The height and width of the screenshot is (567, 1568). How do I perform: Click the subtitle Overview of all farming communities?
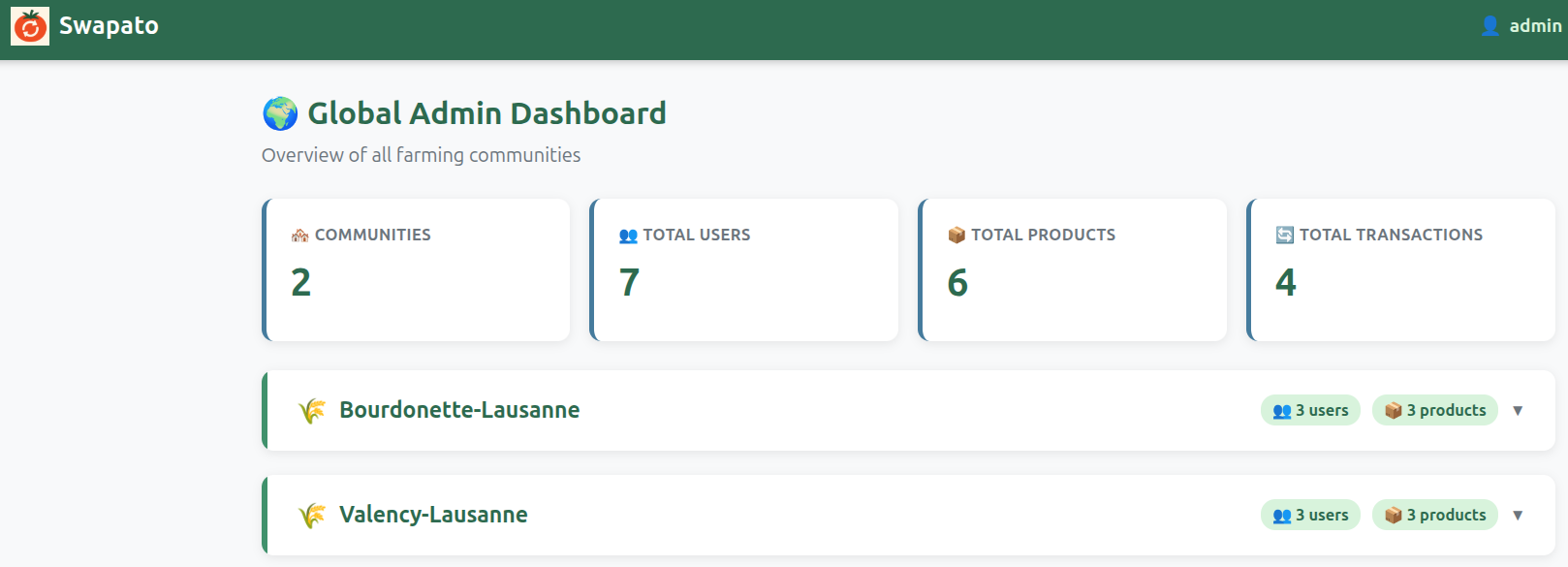[x=421, y=155]
